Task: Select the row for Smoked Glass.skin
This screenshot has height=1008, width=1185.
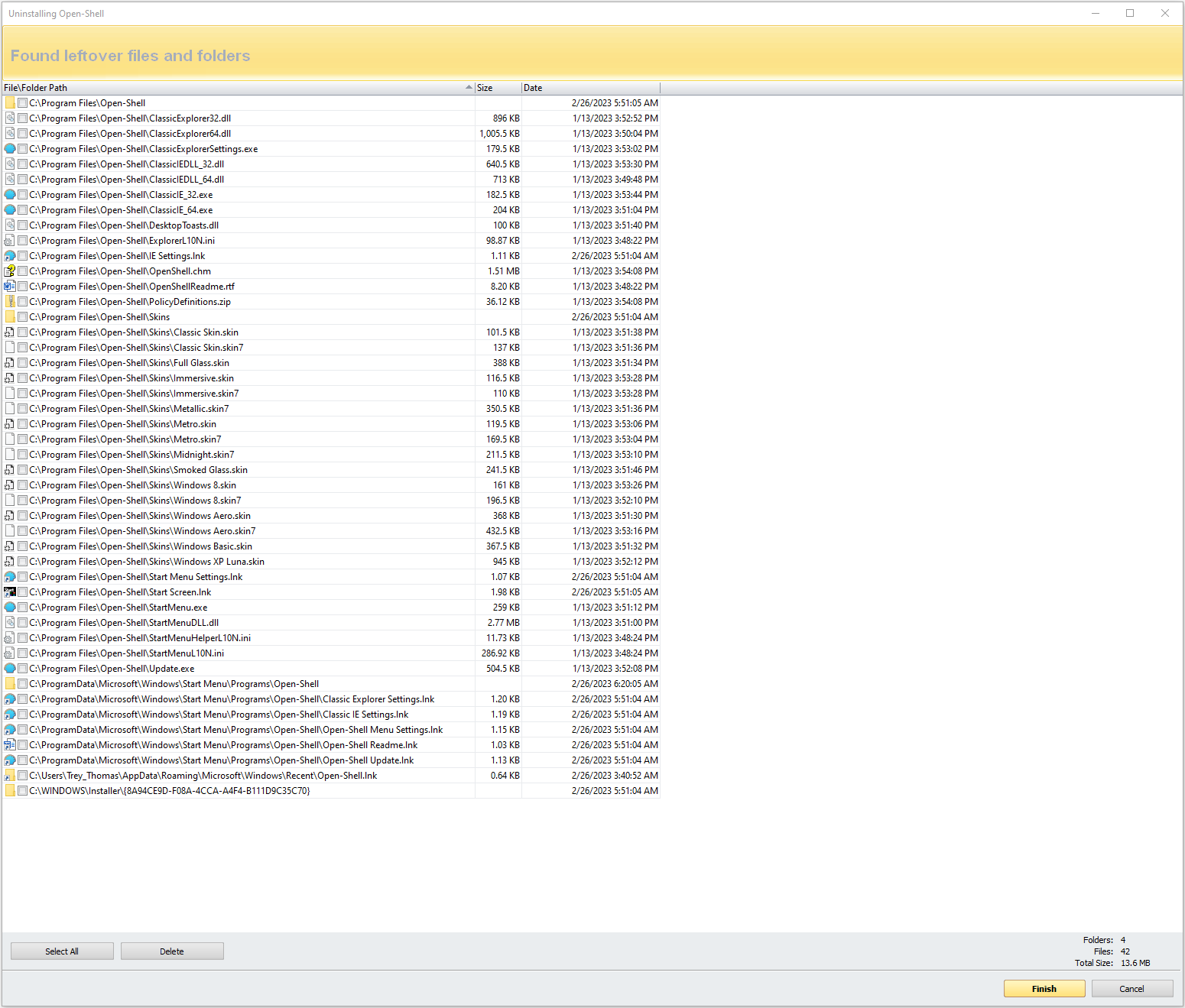Action: (x=331, y=470)
